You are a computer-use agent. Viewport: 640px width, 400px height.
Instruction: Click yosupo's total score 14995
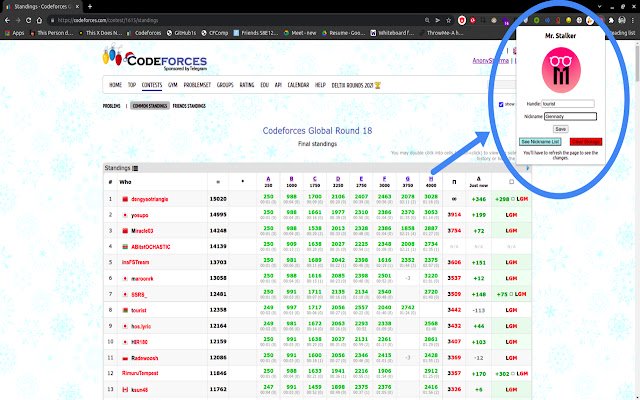coord(218,215)
